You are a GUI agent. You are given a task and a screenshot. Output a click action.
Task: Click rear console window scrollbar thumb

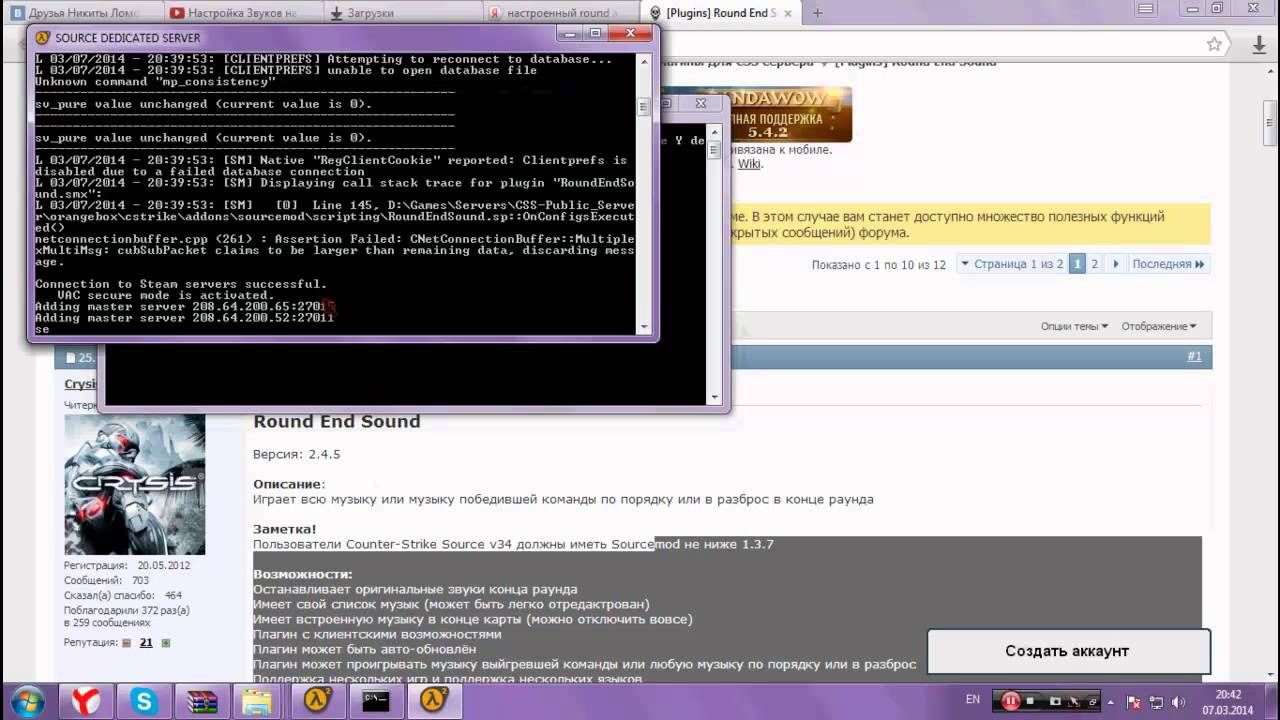coord(714,150)
